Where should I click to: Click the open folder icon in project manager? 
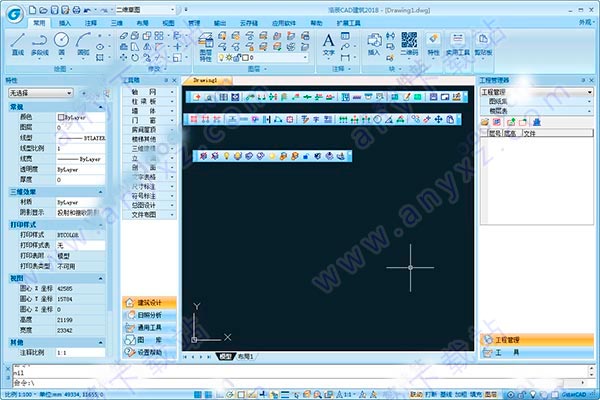[485, 122]
